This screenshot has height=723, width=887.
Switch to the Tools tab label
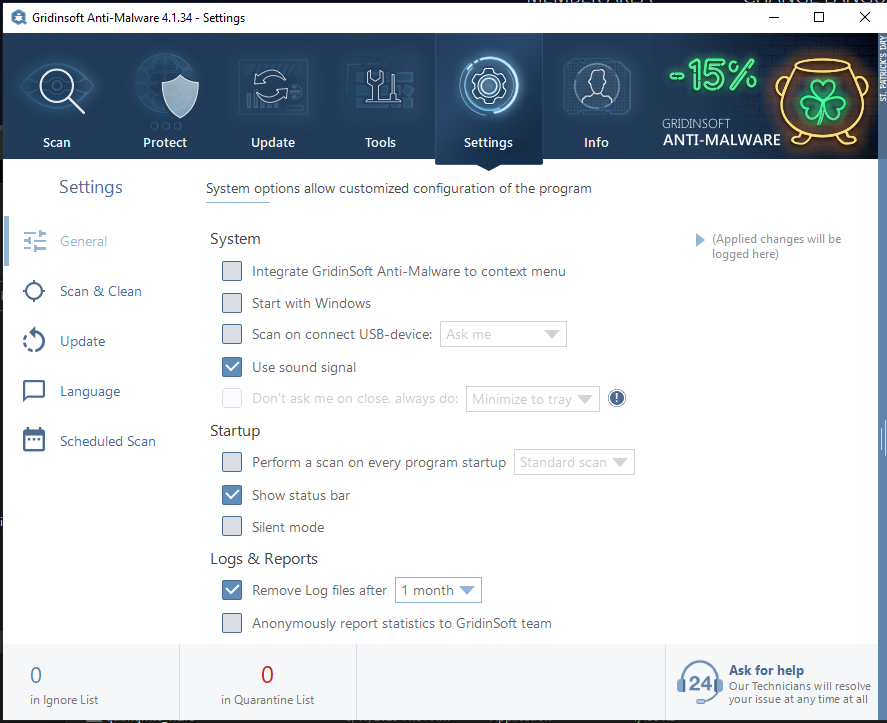pyautogui.click(x=380, y=143)
